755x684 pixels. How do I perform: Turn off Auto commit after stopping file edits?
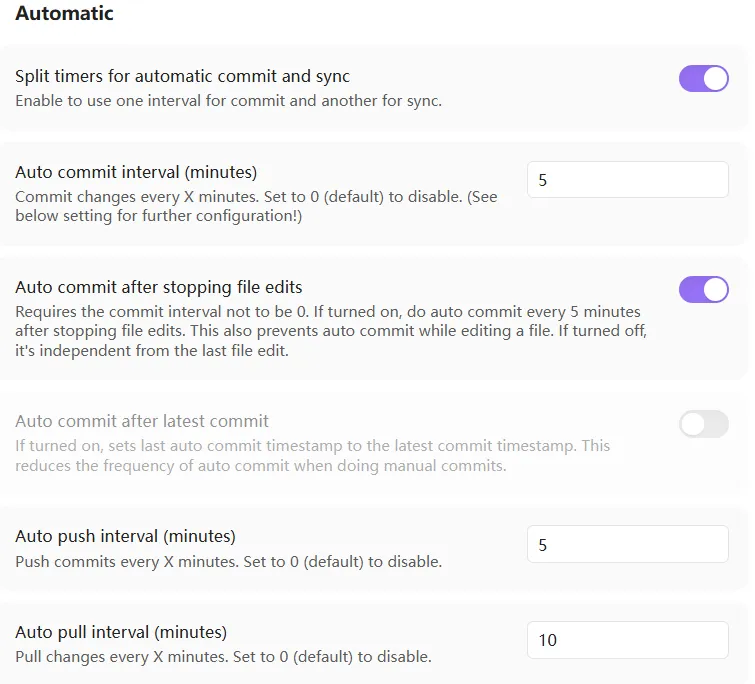(x=703, y=289)
